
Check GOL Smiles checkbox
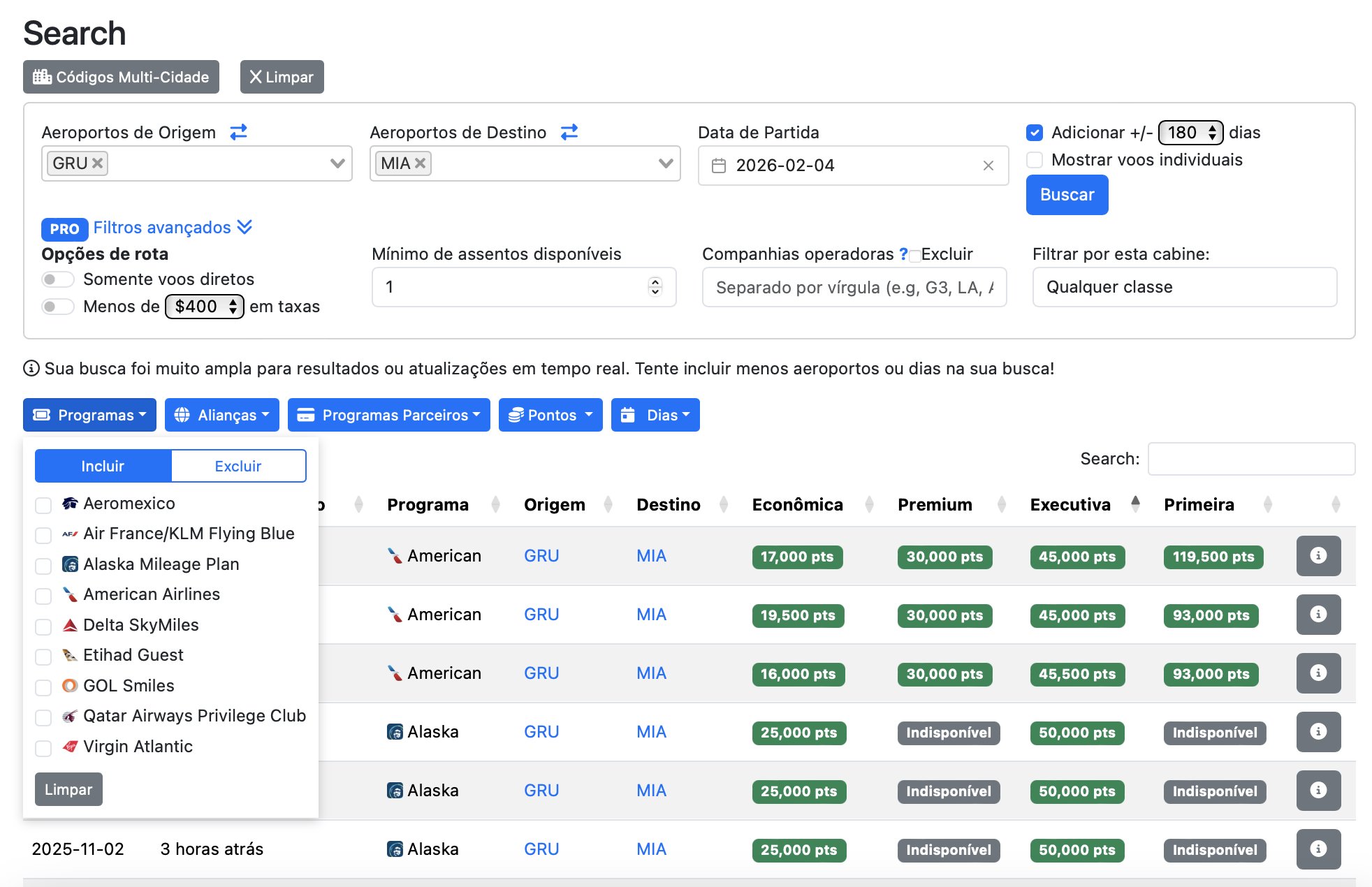tap(43, 687)
